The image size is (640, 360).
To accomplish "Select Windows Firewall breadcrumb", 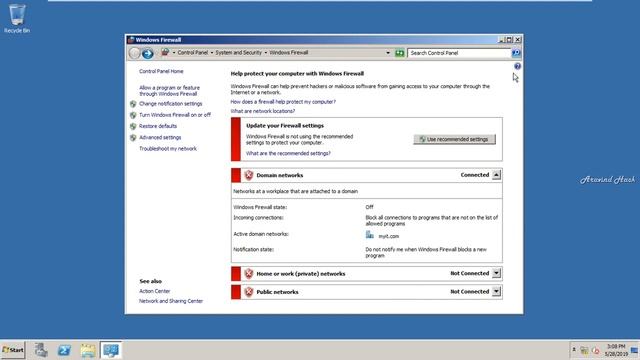I will click(x=289, y=53).
